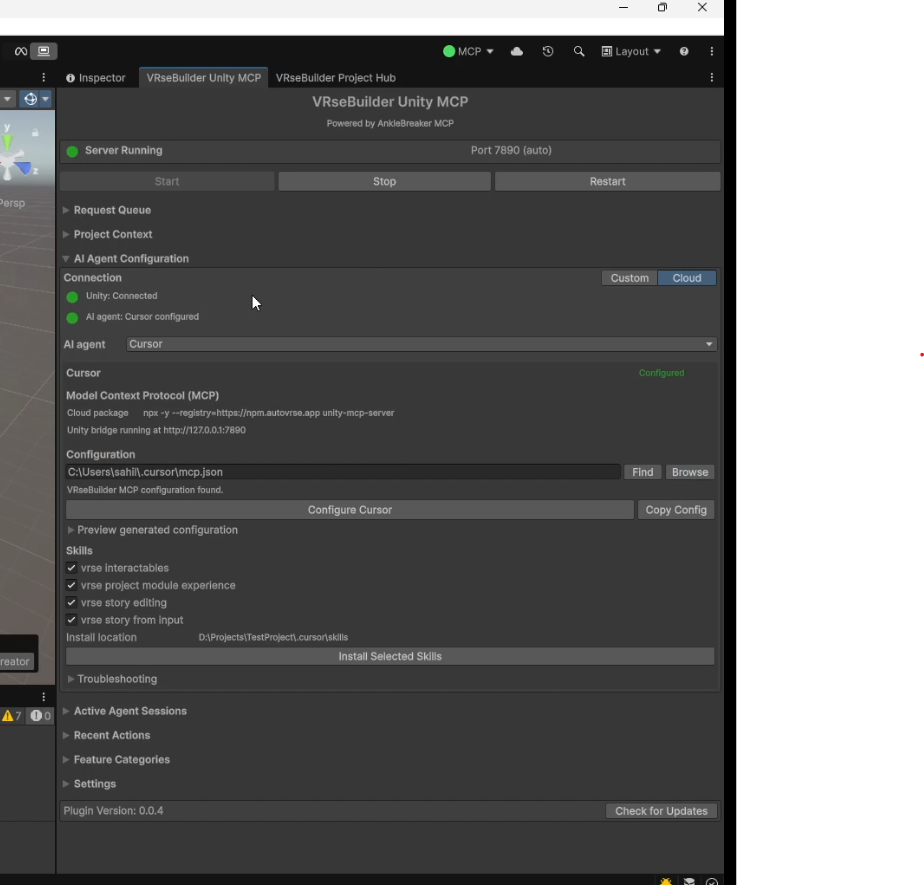This screenshot has width=924, height=885.
Task: Click the Configure Cursor button
Action: coord(350,510)
